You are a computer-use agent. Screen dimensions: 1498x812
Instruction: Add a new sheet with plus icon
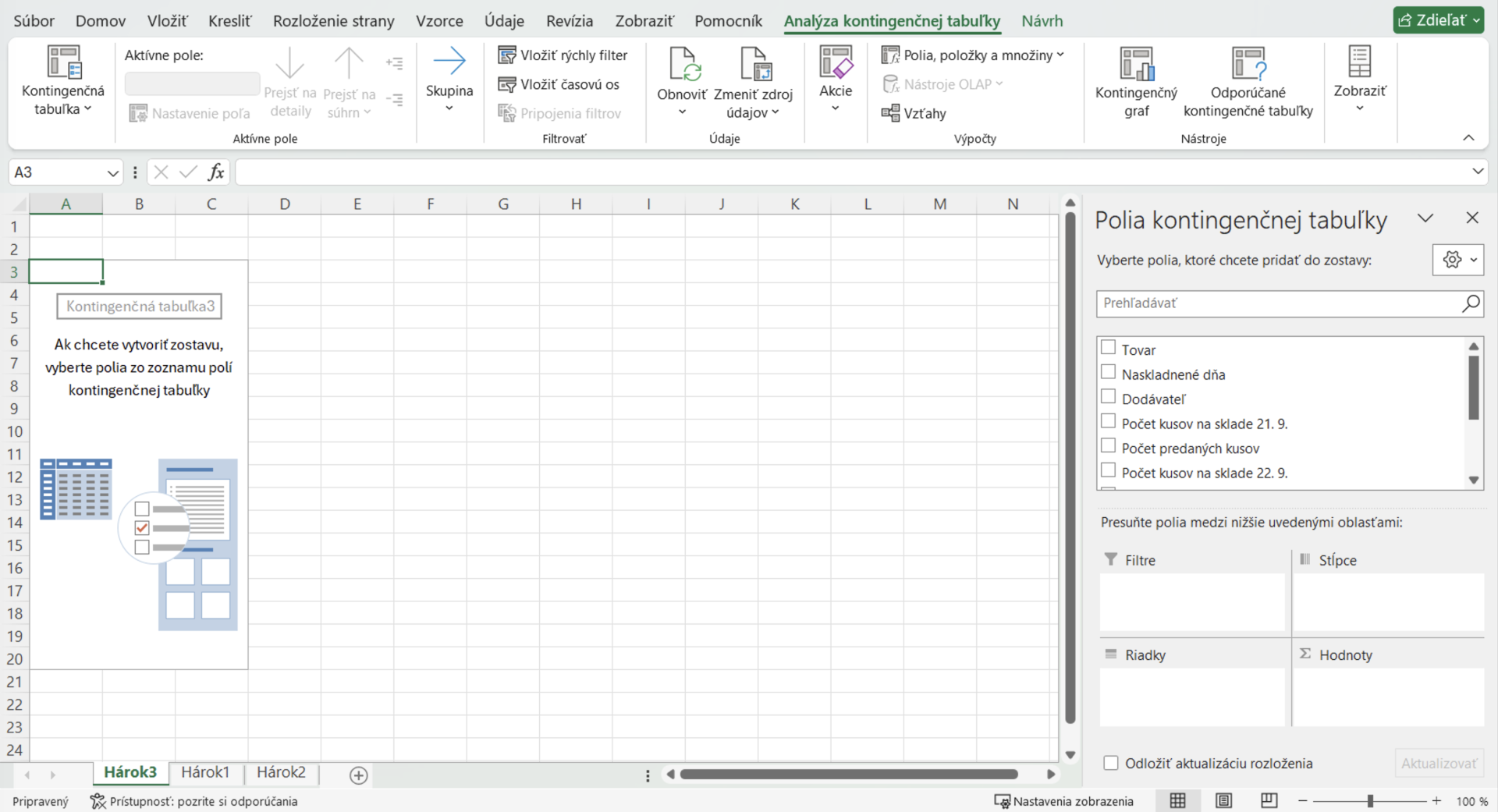point(359,775)
